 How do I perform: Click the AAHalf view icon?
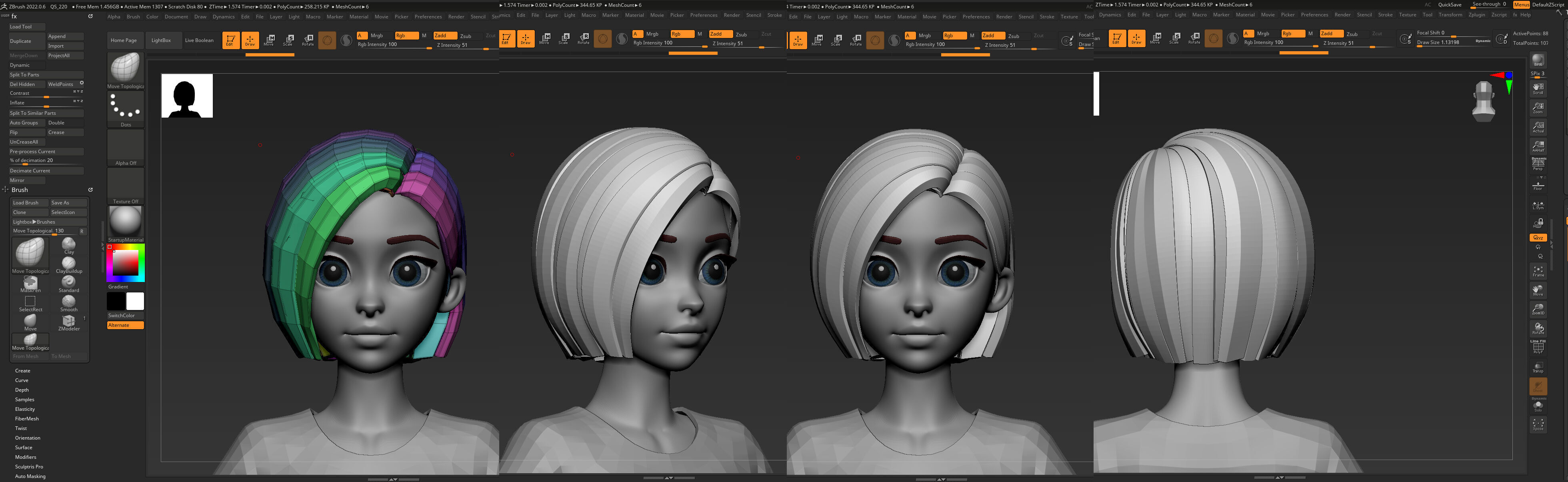(x=1538, y=146)
